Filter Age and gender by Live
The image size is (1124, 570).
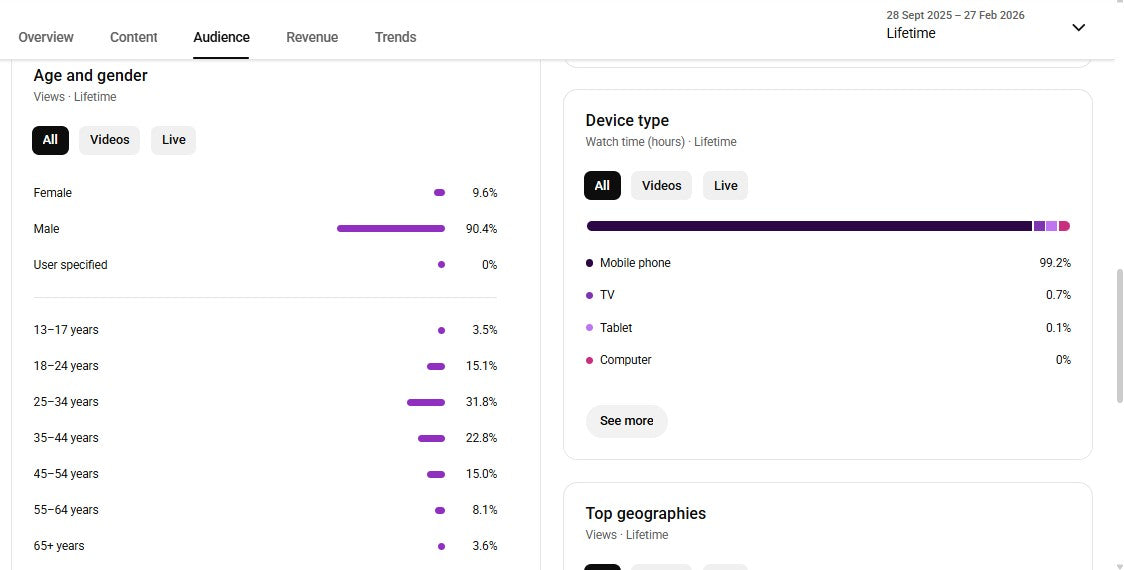click(174, 140)
